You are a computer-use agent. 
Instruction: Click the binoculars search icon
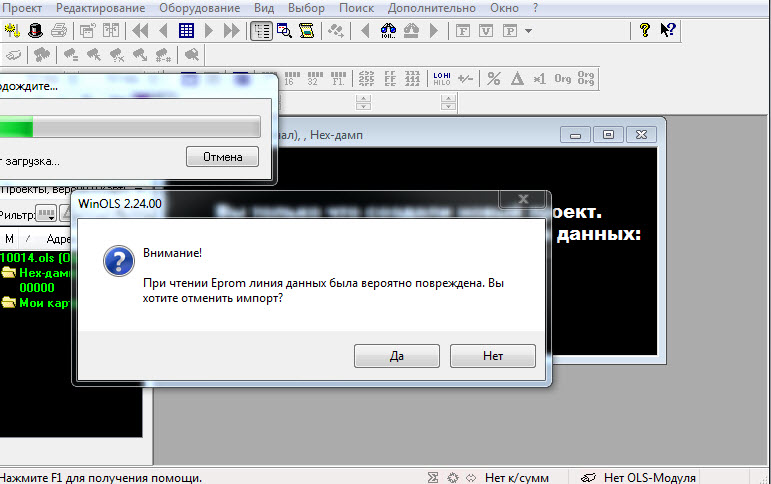pos(388,30)
